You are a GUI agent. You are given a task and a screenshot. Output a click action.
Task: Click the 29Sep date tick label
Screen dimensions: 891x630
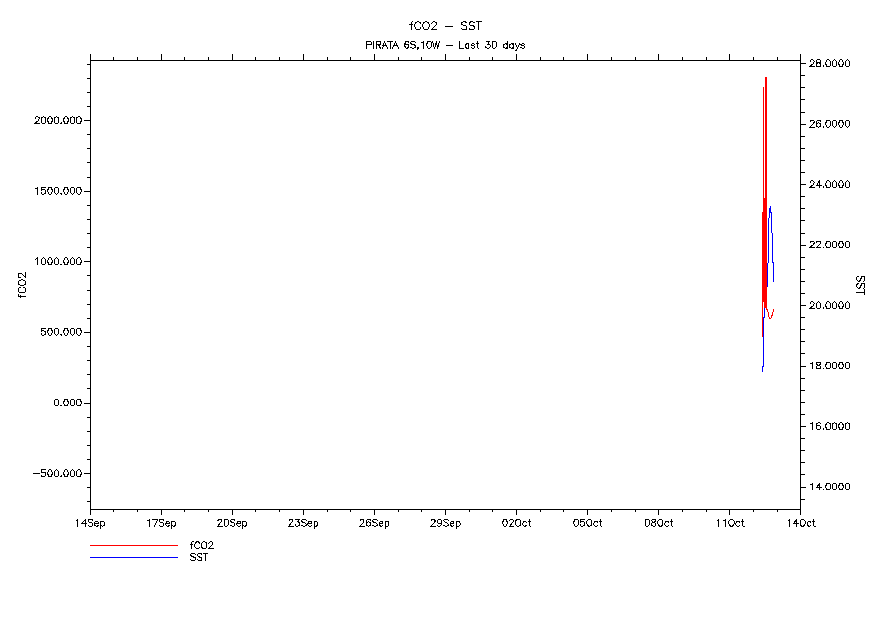coord(445,522)
